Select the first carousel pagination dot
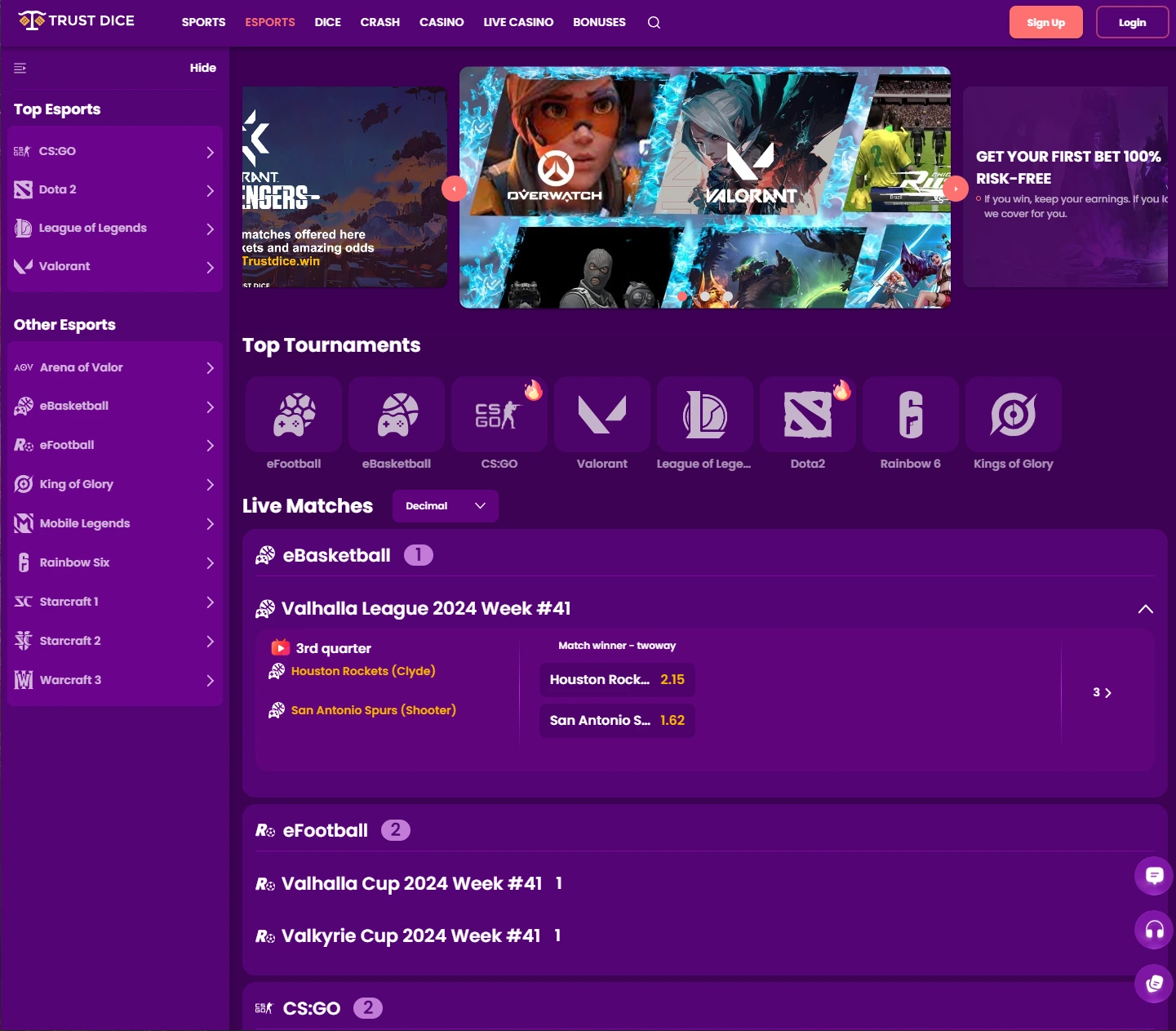This screenshot has width=1176, height=1031. point(682,296)
